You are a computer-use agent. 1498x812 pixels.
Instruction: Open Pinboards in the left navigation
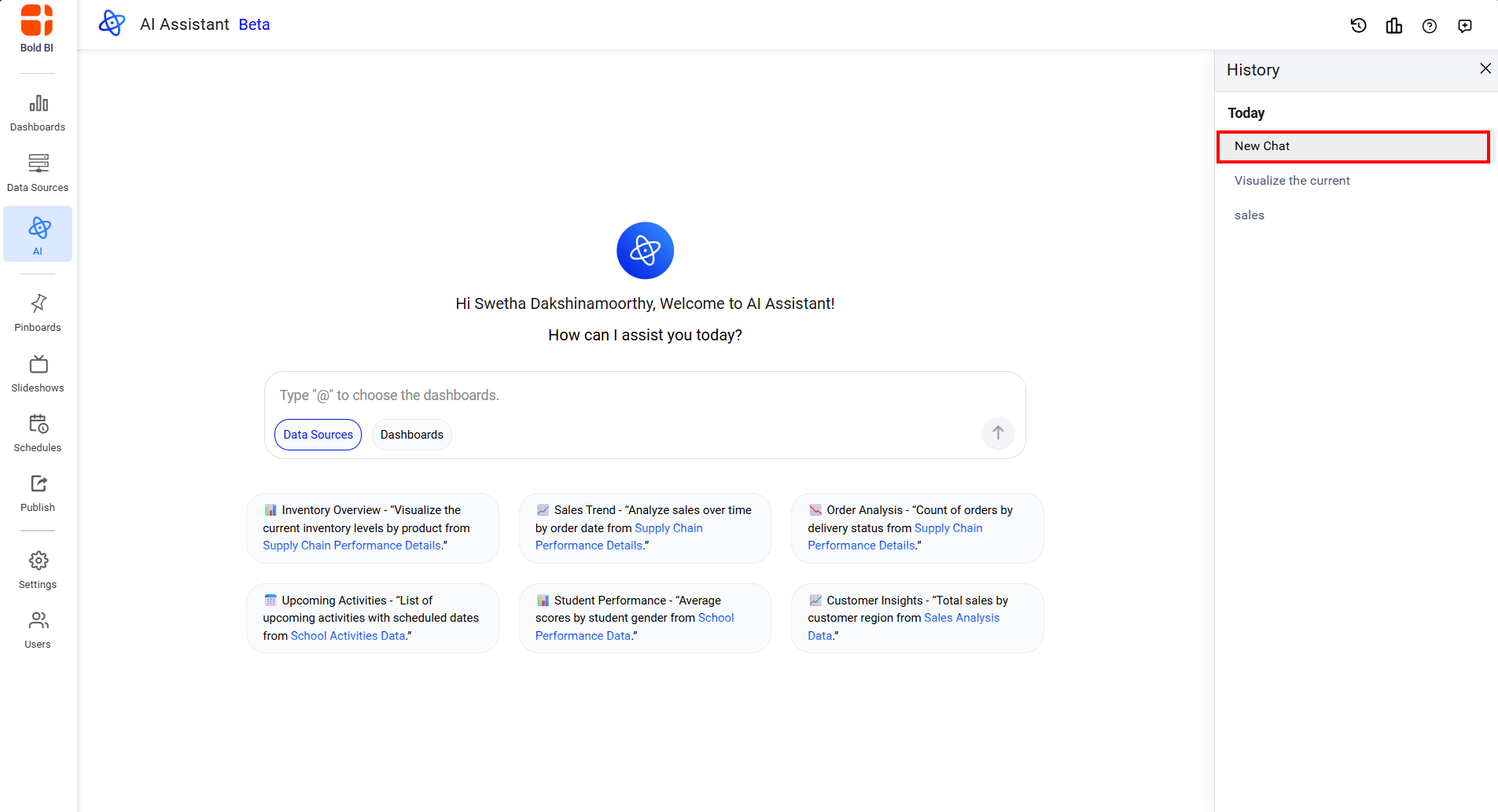(x=38, y=313)
